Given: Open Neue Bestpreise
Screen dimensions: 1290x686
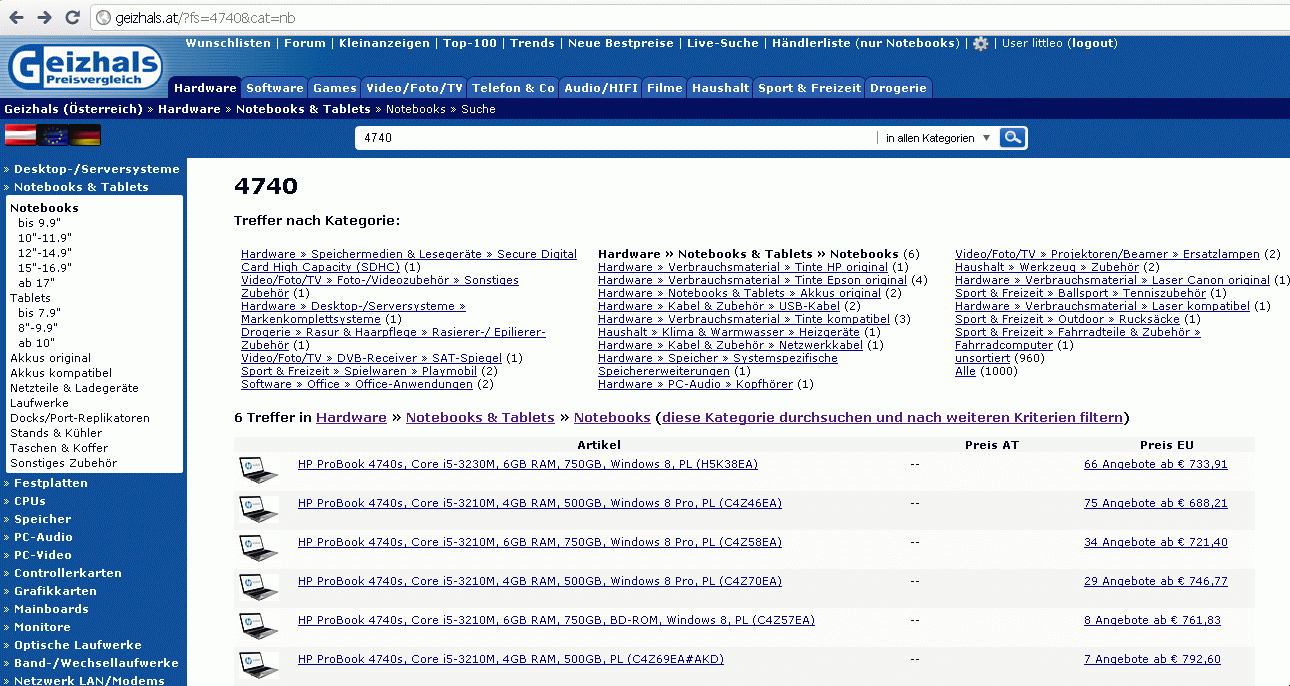Looking at the screenshot, I should [x=621, y=43].
